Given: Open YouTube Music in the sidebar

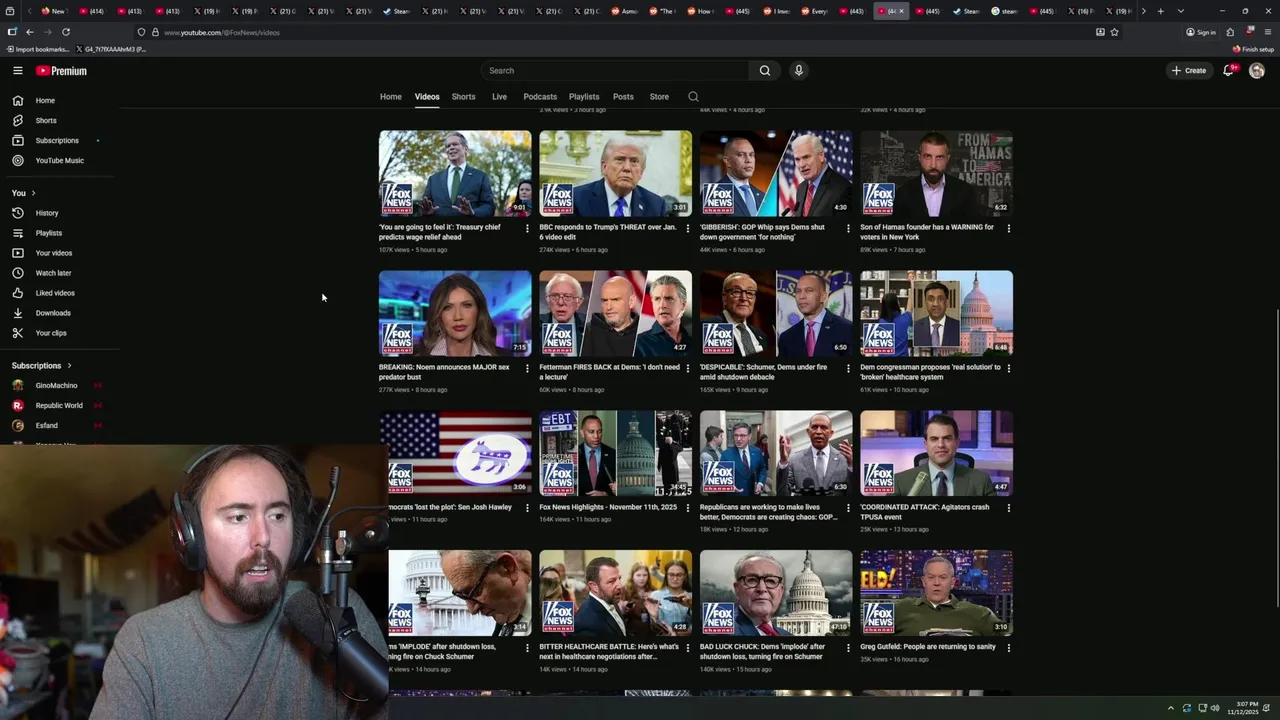Looking at the screenshot, I should click(x=58, y=161).
